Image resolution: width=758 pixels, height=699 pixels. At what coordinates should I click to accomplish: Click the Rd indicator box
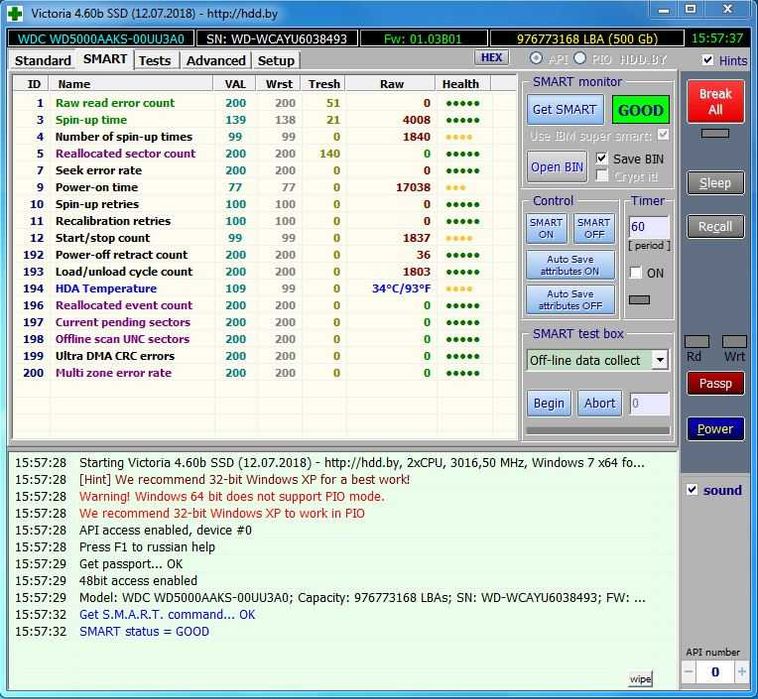coord(697,342)
